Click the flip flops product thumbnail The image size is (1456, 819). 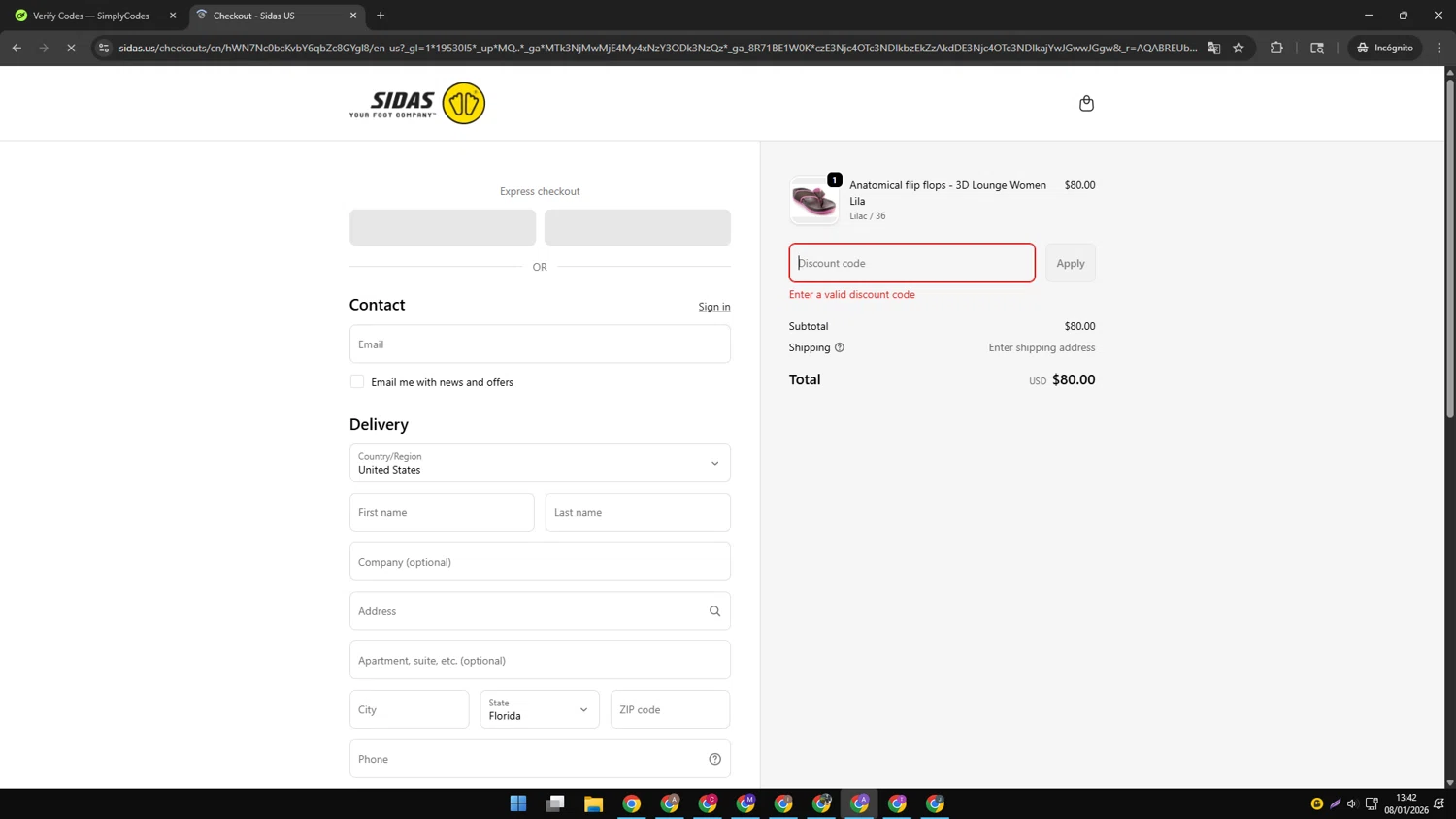coord(814,200)
